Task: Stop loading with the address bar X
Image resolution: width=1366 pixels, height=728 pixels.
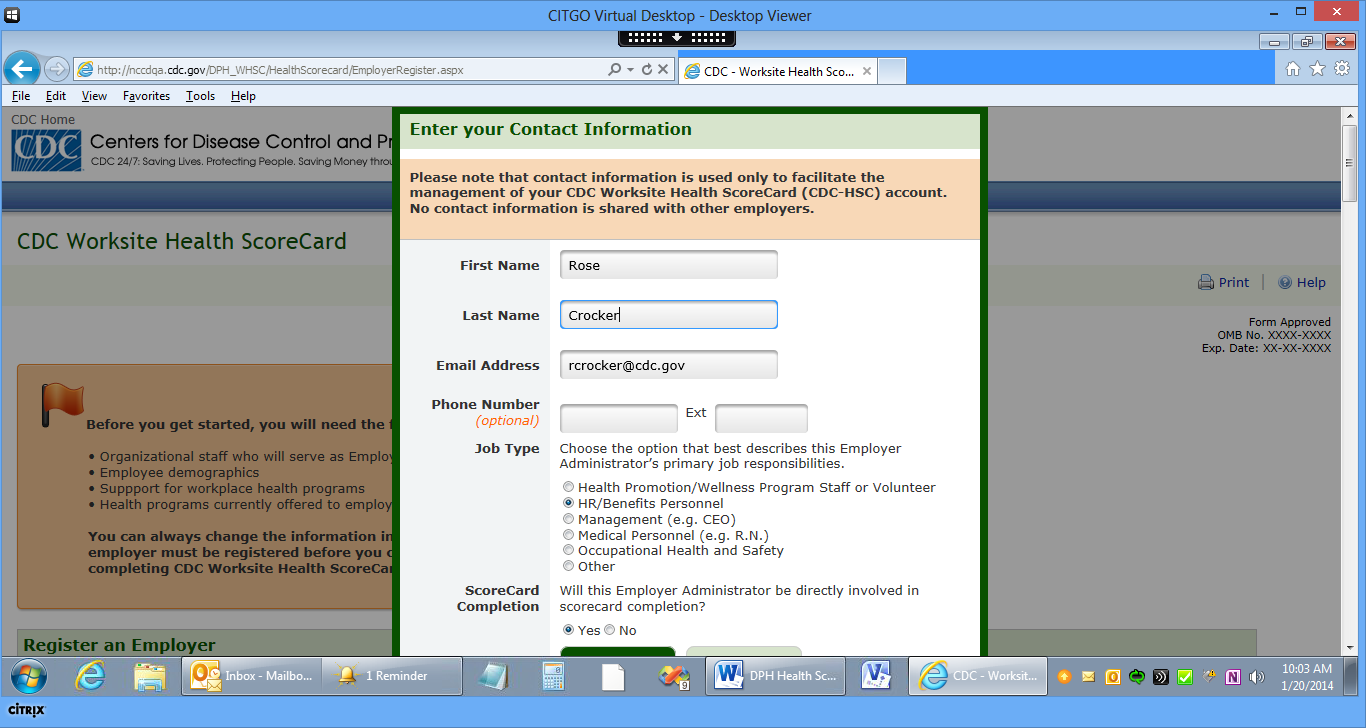Action: [x=663, y=70]
